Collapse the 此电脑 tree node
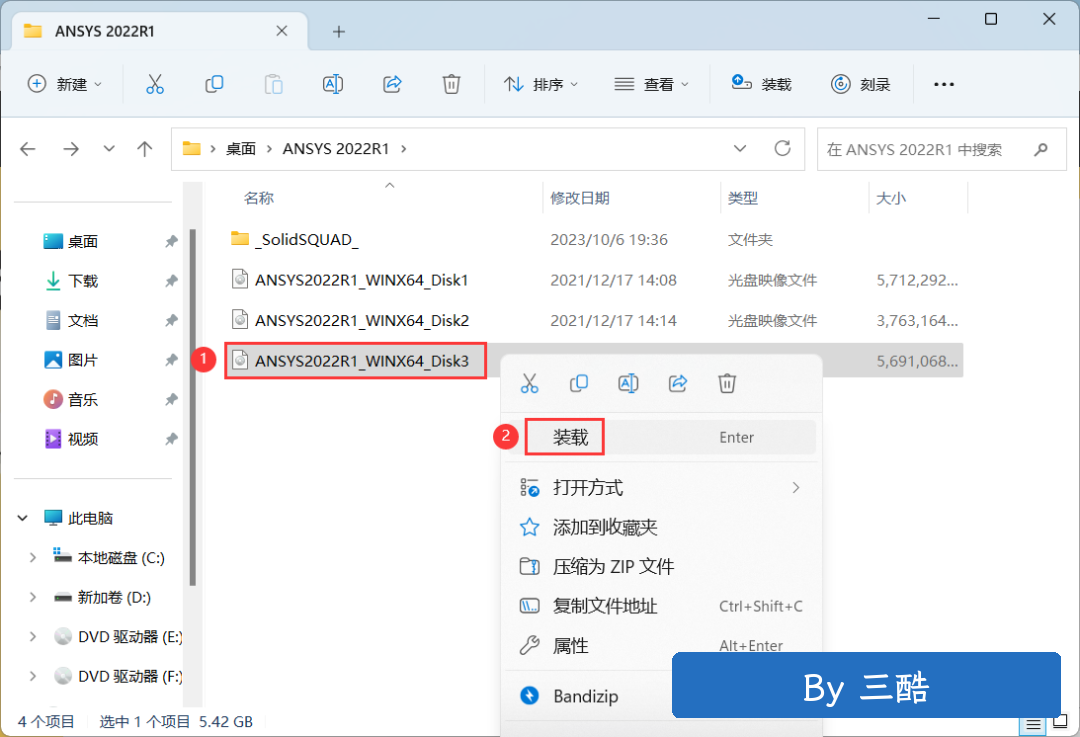 coord(23,518)
